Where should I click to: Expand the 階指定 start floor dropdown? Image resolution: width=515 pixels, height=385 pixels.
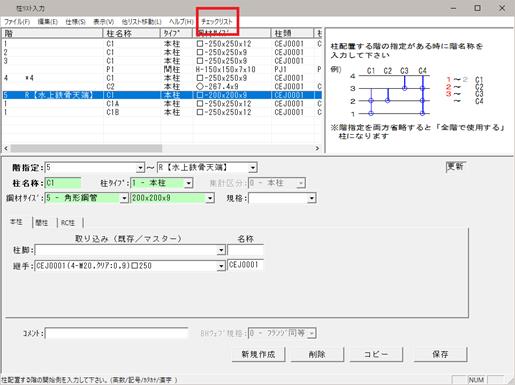tap(141, 168)
